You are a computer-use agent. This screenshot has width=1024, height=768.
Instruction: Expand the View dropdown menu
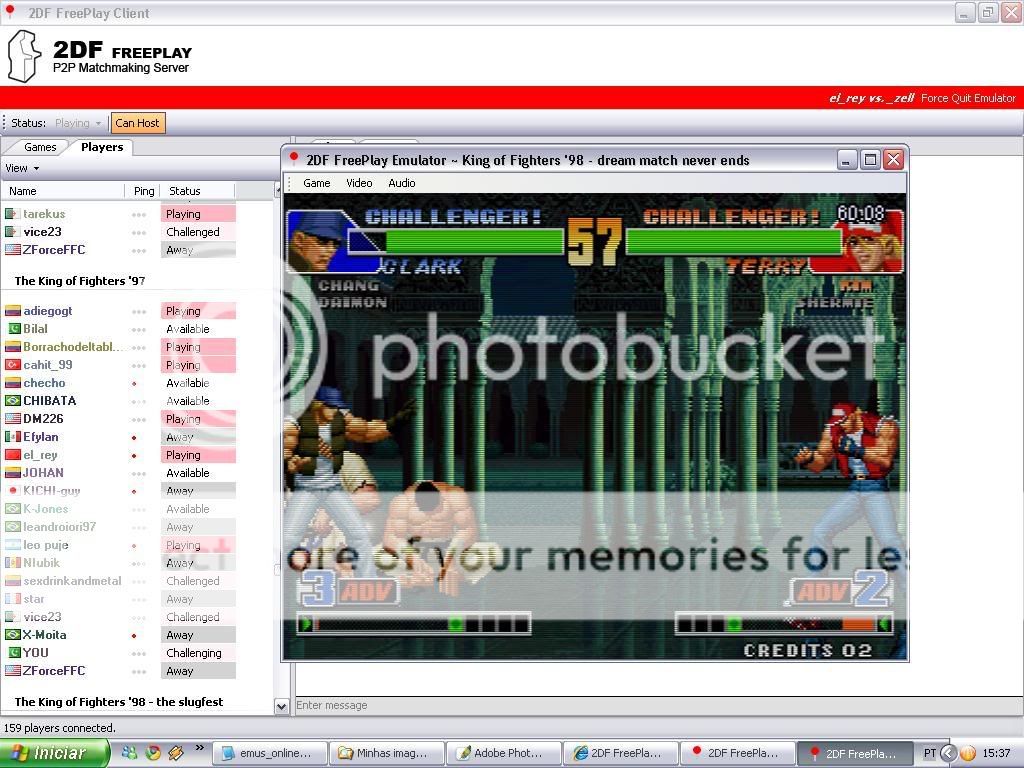click(22, 168)
